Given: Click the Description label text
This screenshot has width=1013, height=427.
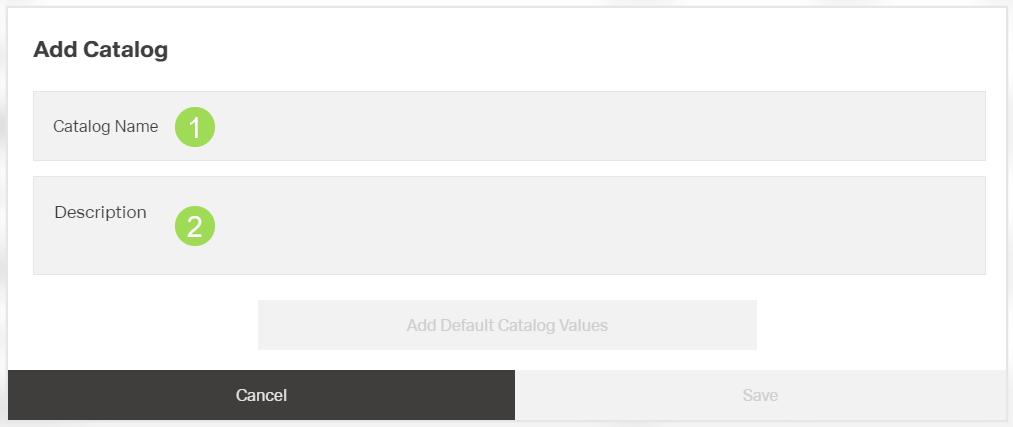Looking at the screenshot, I should 100,212.
